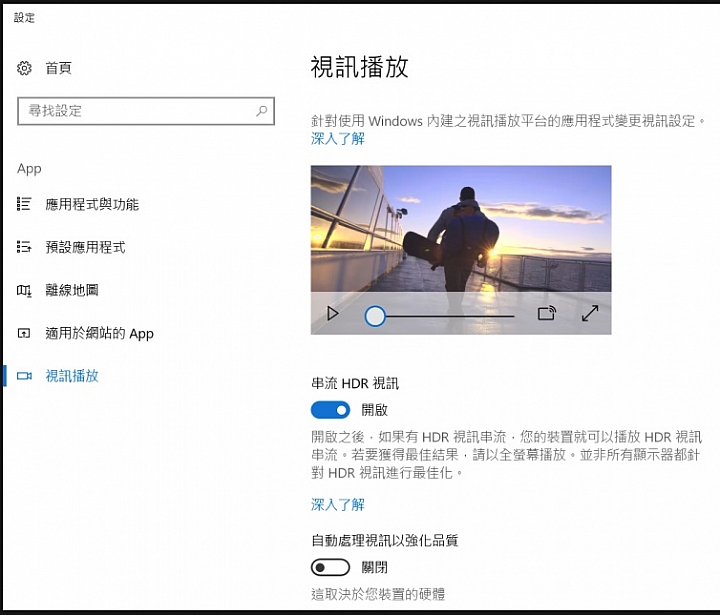Turn off the Stream HDR video toggle
This screenshot has height=615, width=720.
(x=330, y=410)
